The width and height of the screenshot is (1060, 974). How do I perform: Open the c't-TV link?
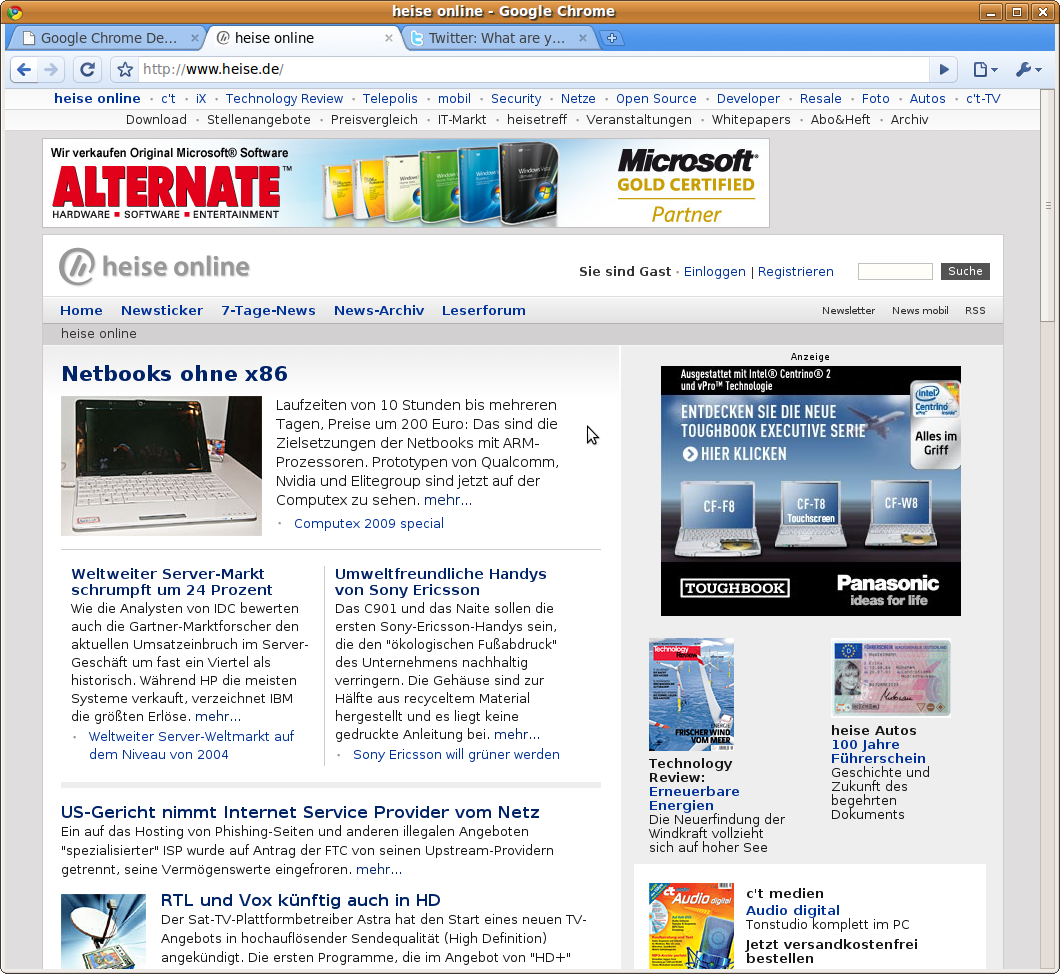982,99
